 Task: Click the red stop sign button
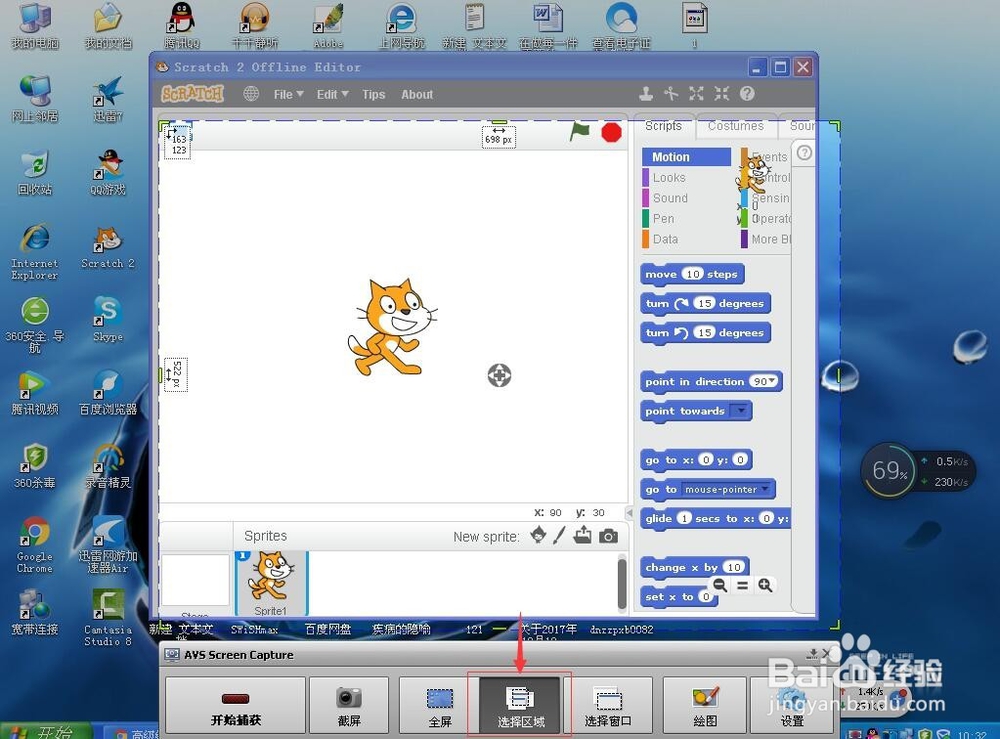(611, 132)
